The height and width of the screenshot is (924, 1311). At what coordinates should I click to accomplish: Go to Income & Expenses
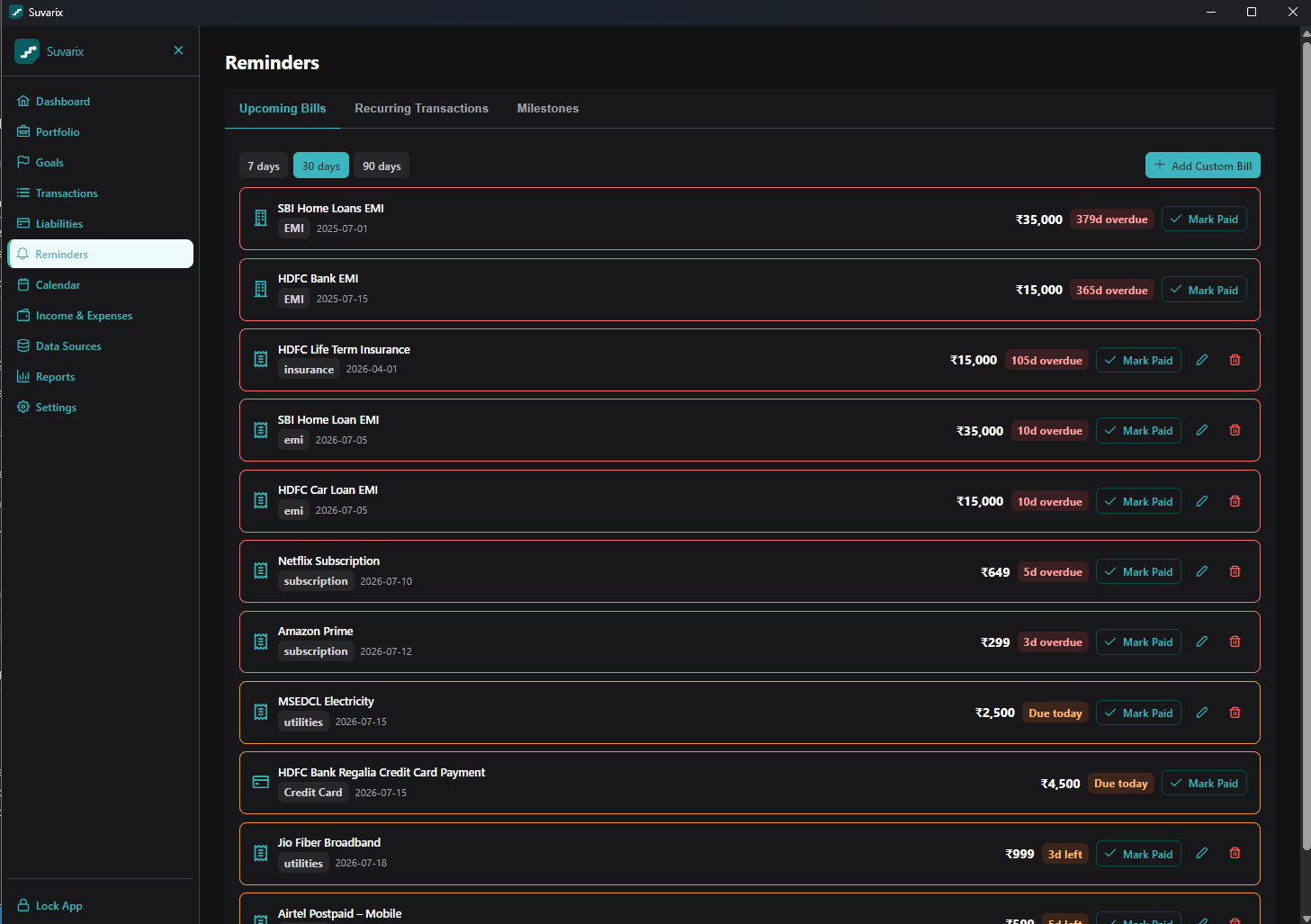(x=100, y=316)
